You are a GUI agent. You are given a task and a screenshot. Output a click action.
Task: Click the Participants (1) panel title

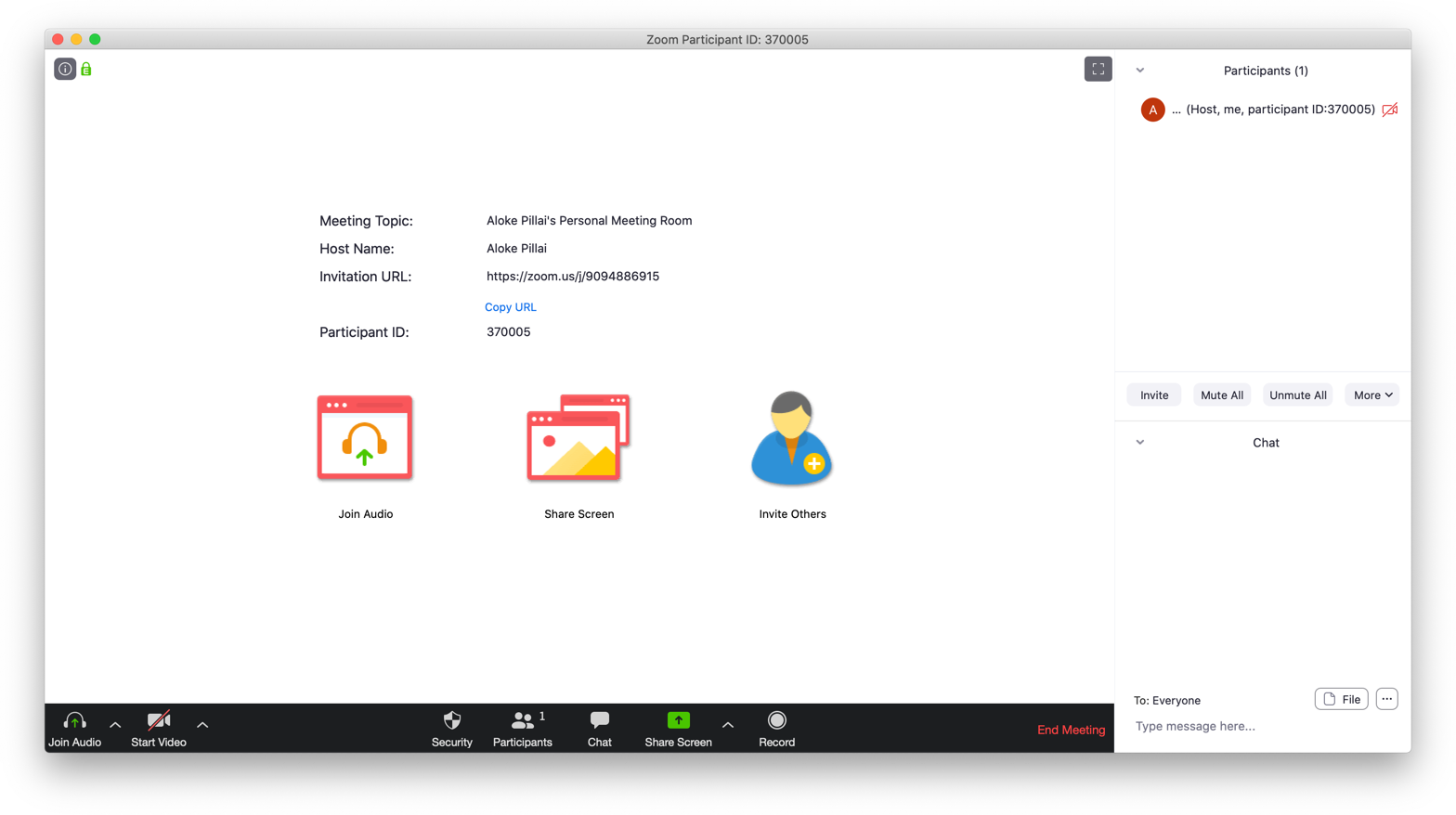1266,71
